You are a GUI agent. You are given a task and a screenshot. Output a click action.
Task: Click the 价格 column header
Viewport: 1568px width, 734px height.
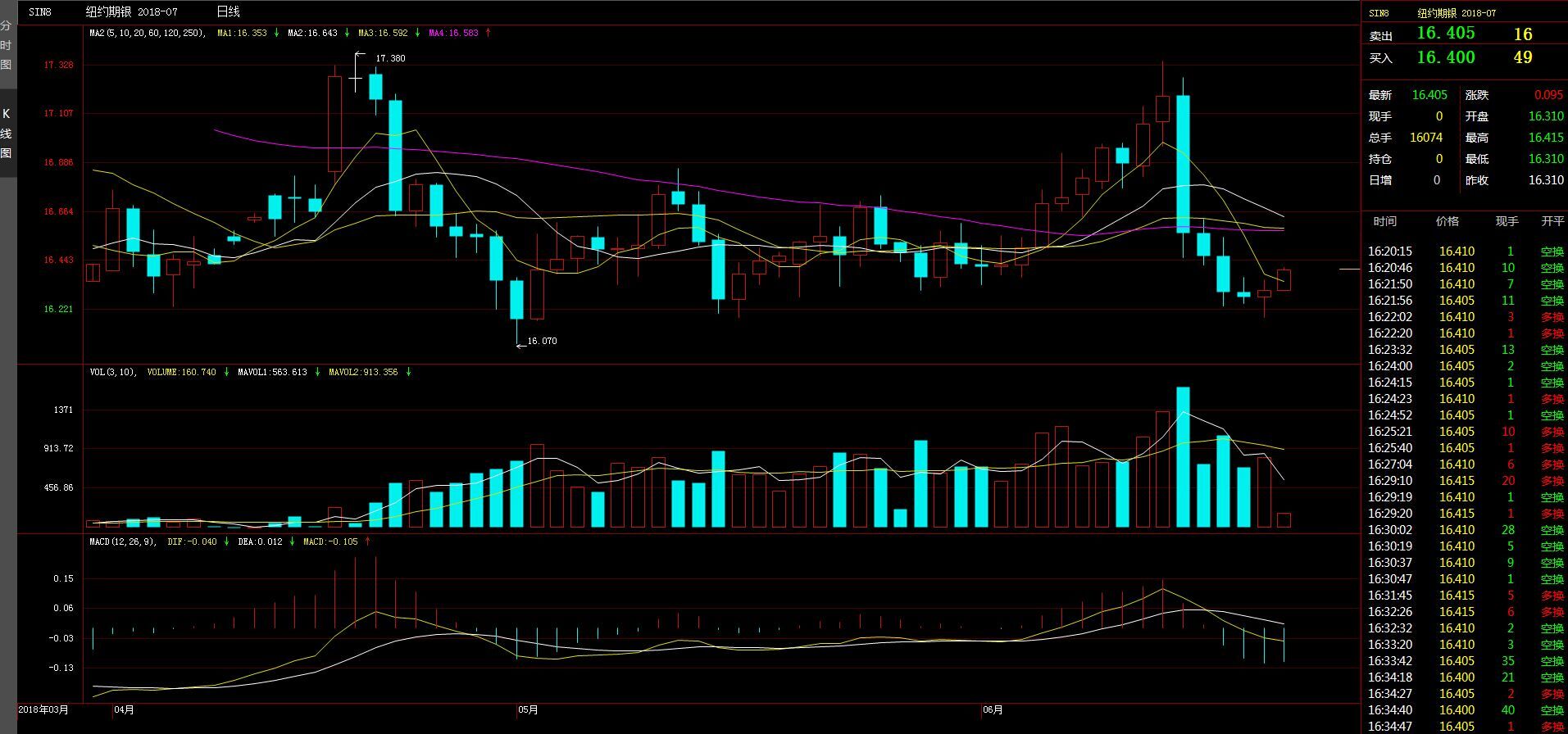point(1448,222)
